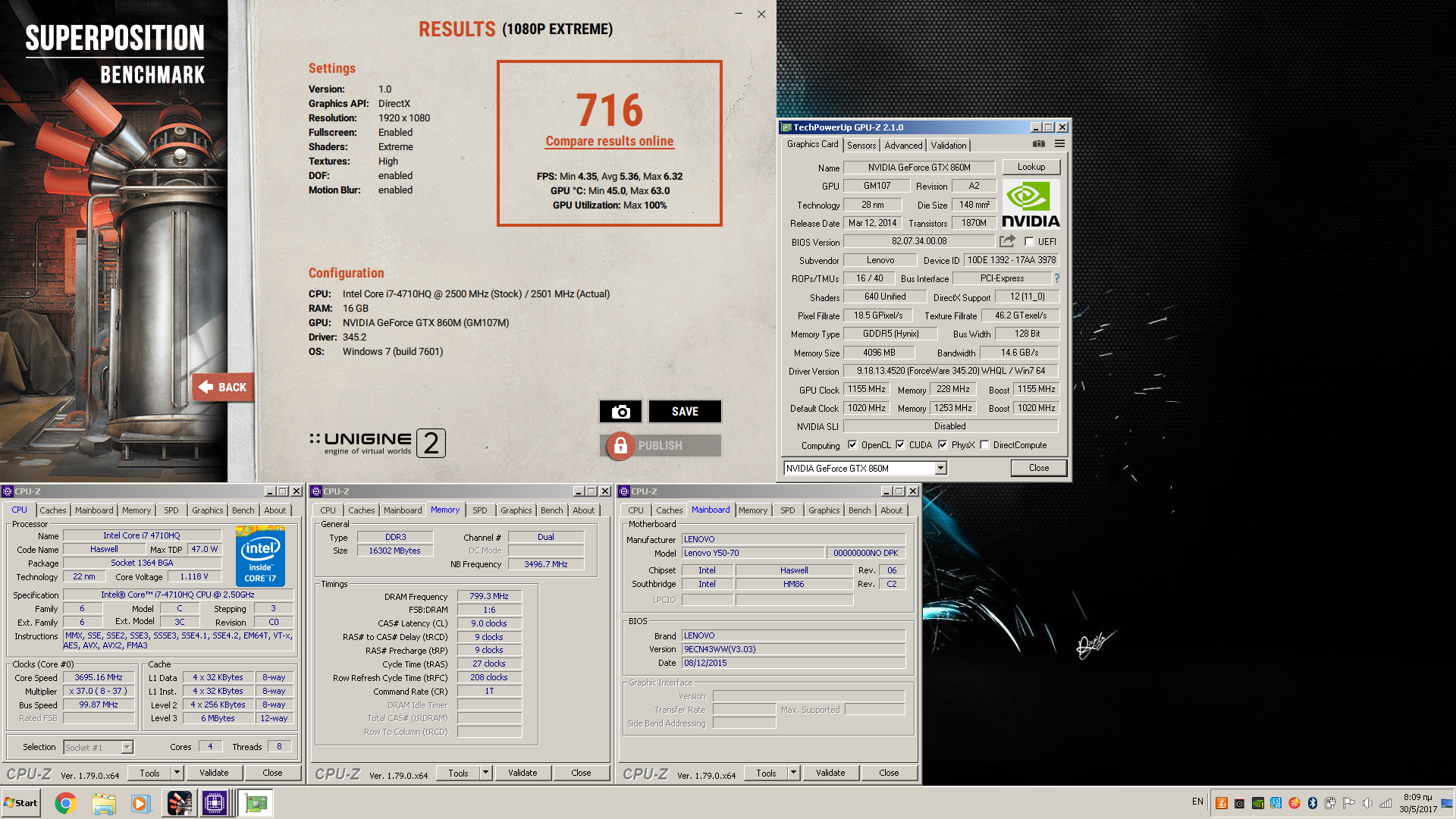Viewport: 1456px width, 819px height.
Task: Open the Bluetooth tray icon
Action: tap(1313, 803)
